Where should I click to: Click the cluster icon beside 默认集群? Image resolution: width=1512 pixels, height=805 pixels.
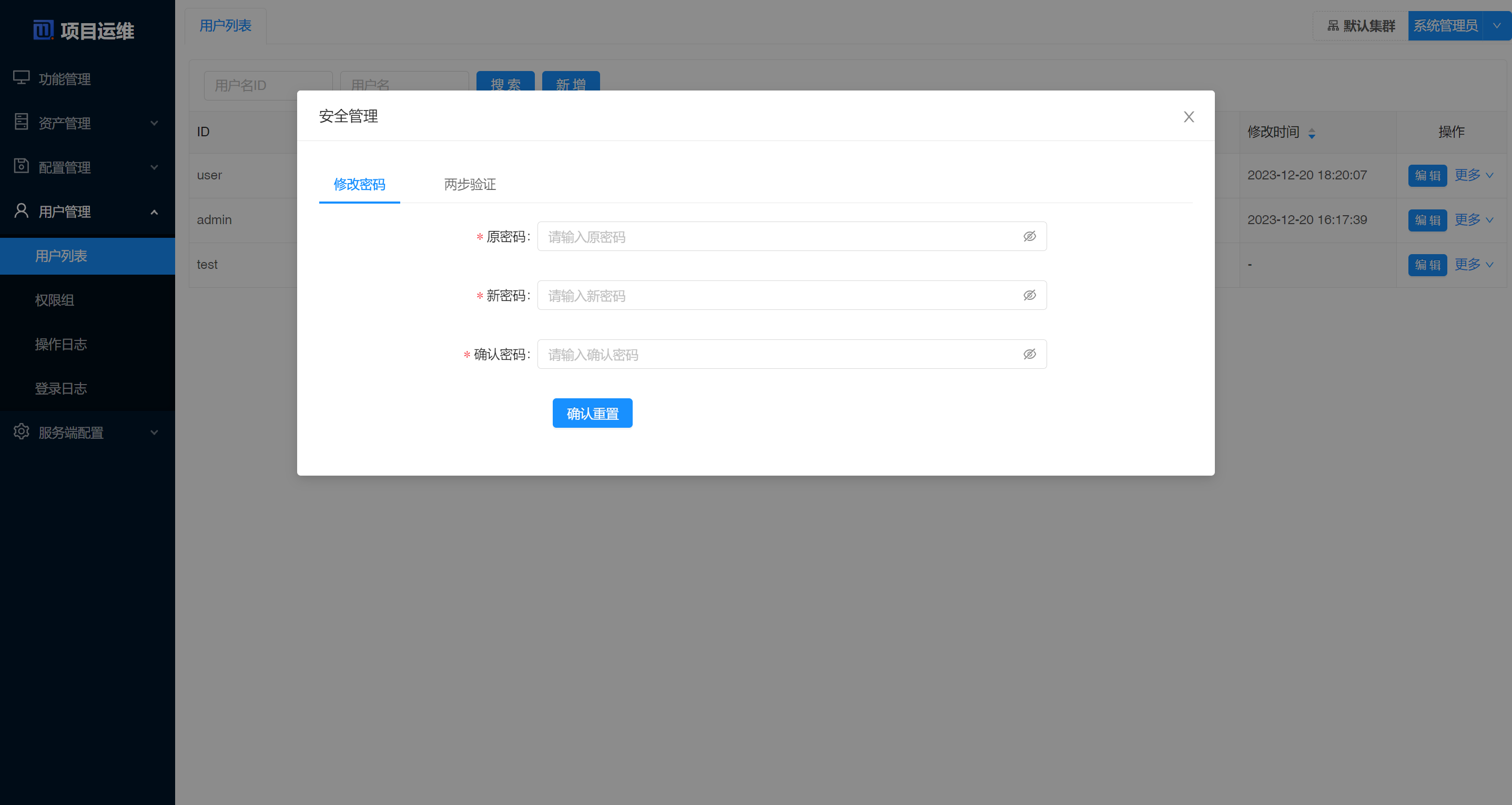(1333, 26)
